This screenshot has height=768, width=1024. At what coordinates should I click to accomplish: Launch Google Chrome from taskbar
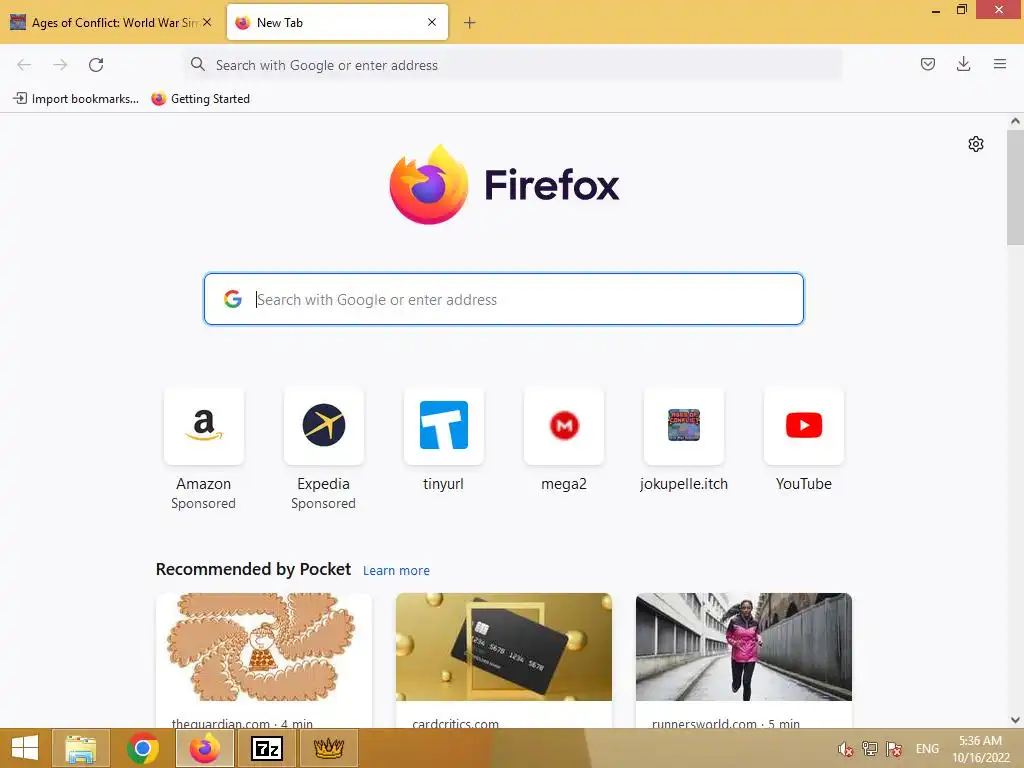[x=142, y=748]
